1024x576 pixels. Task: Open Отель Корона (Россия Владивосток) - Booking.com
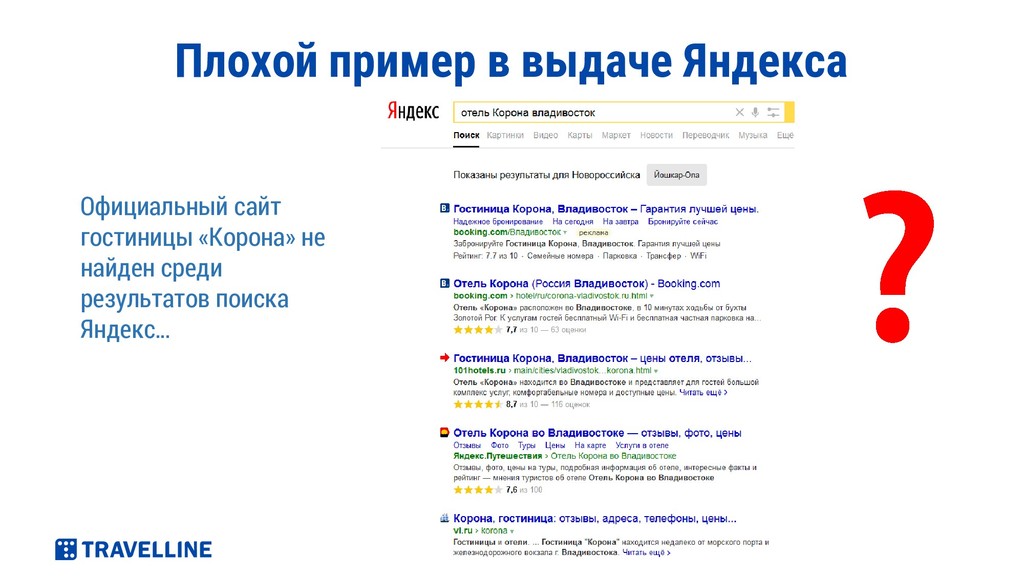(x=586, y=283)
